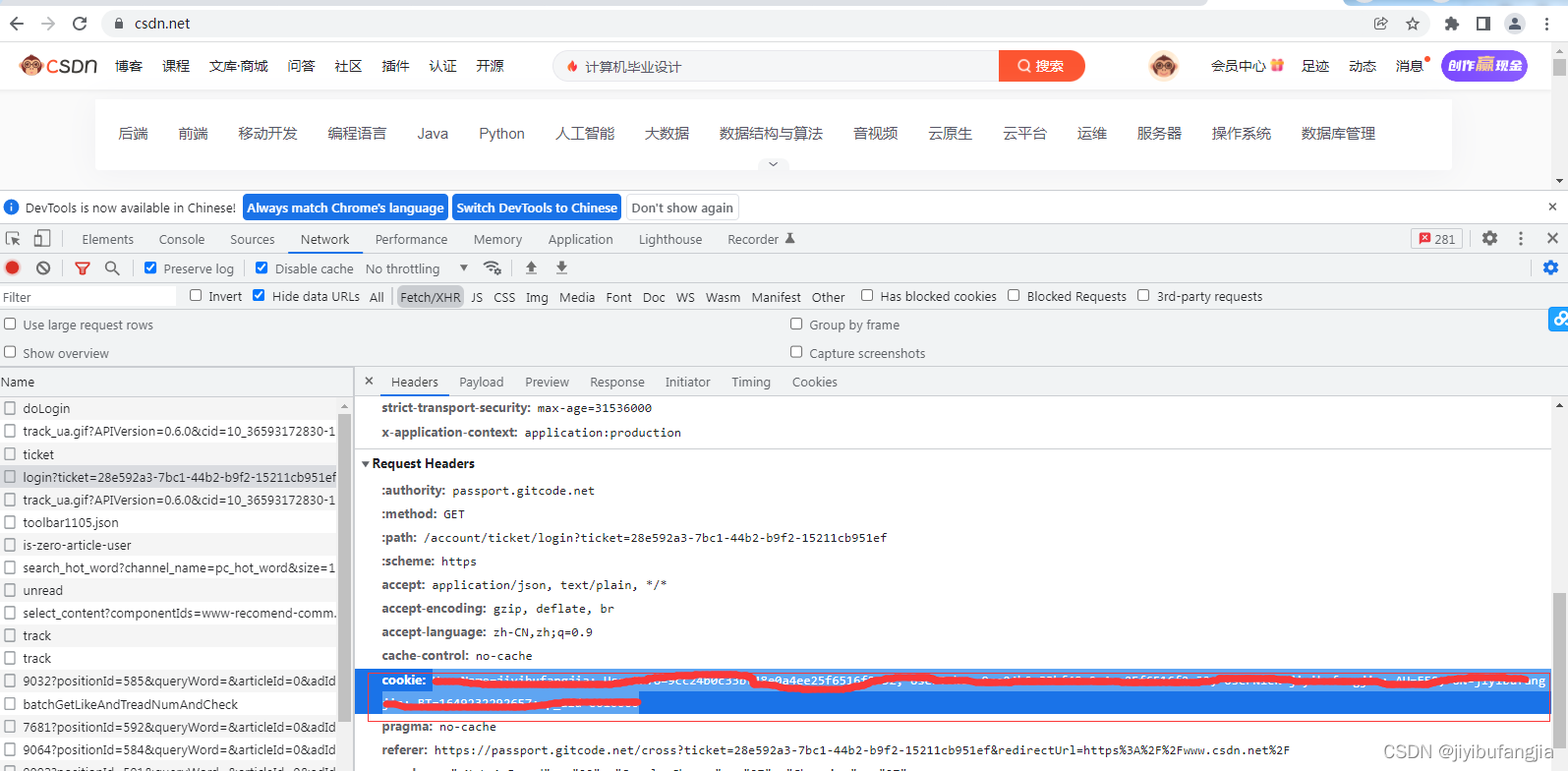Enable Capture screenshots checkbox
The width and height of the screenshot is (1568, 771).
tap(796, 352)
